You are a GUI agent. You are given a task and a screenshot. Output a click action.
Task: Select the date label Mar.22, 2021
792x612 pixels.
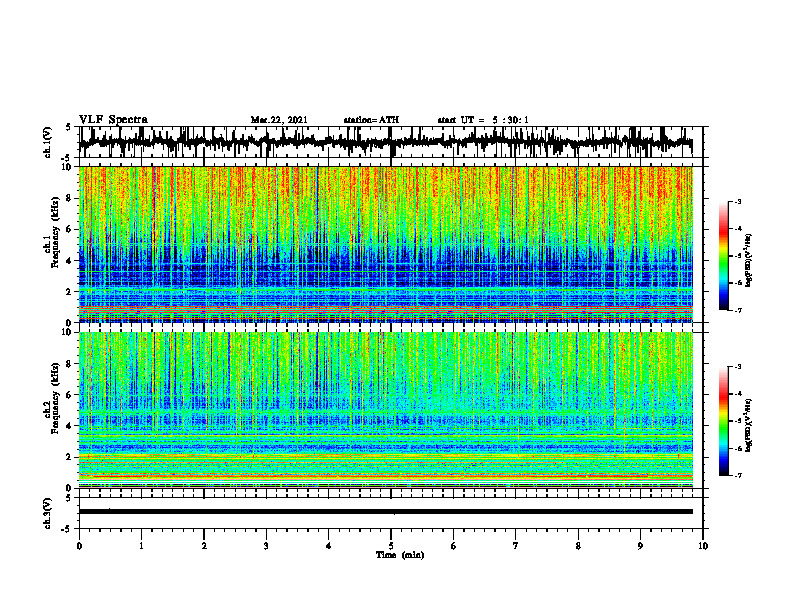pyautogui.click(x=279, y=120)
